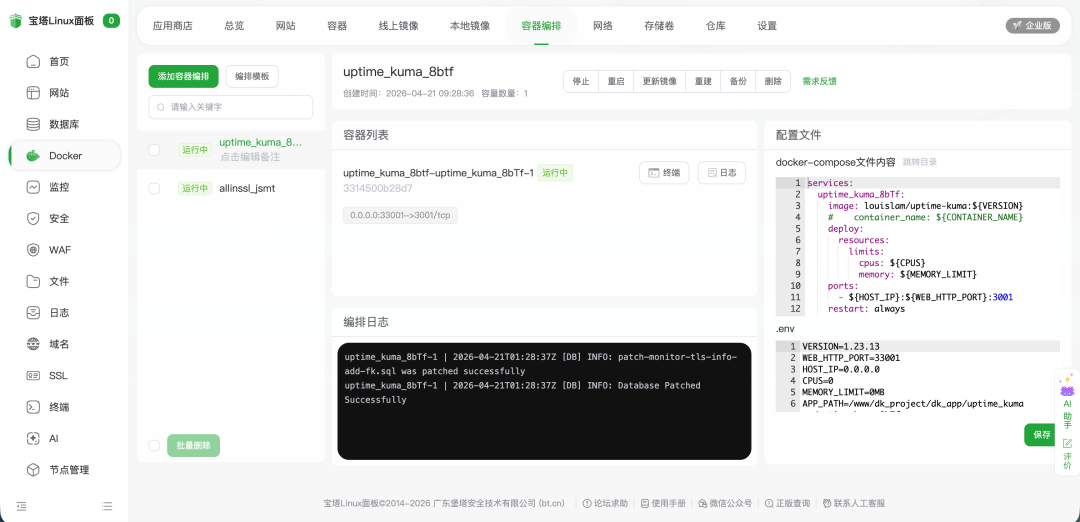Open the 域名 globe sidebar icon
The height and width of the screenshot is (522, 1080).
(x=33, y=344)
